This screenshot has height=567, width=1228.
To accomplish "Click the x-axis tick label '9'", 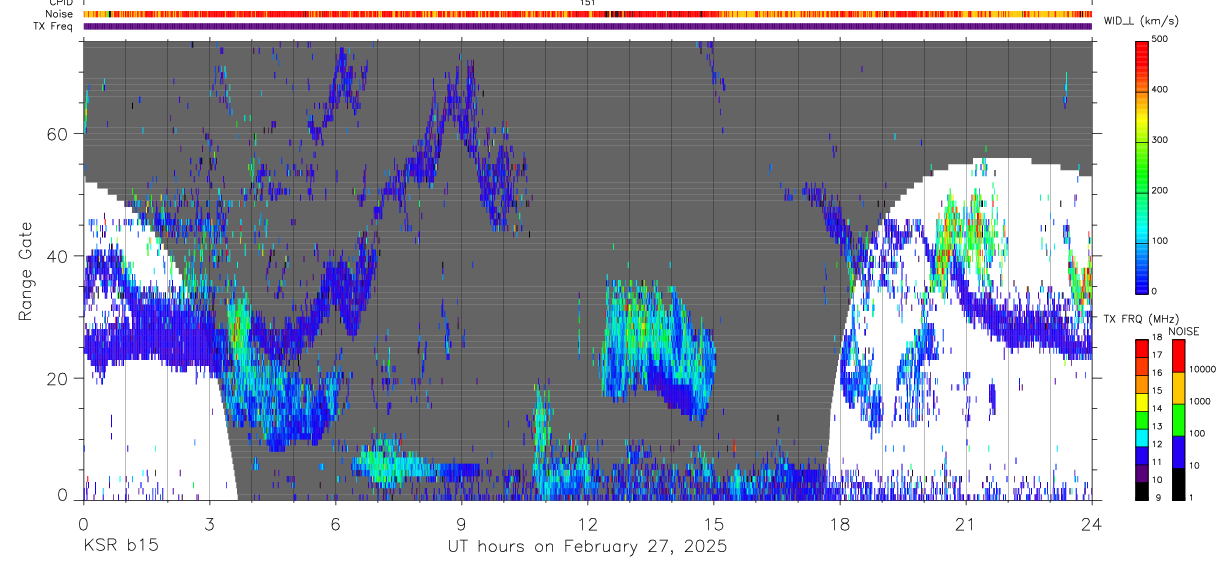I will point(461,522).
